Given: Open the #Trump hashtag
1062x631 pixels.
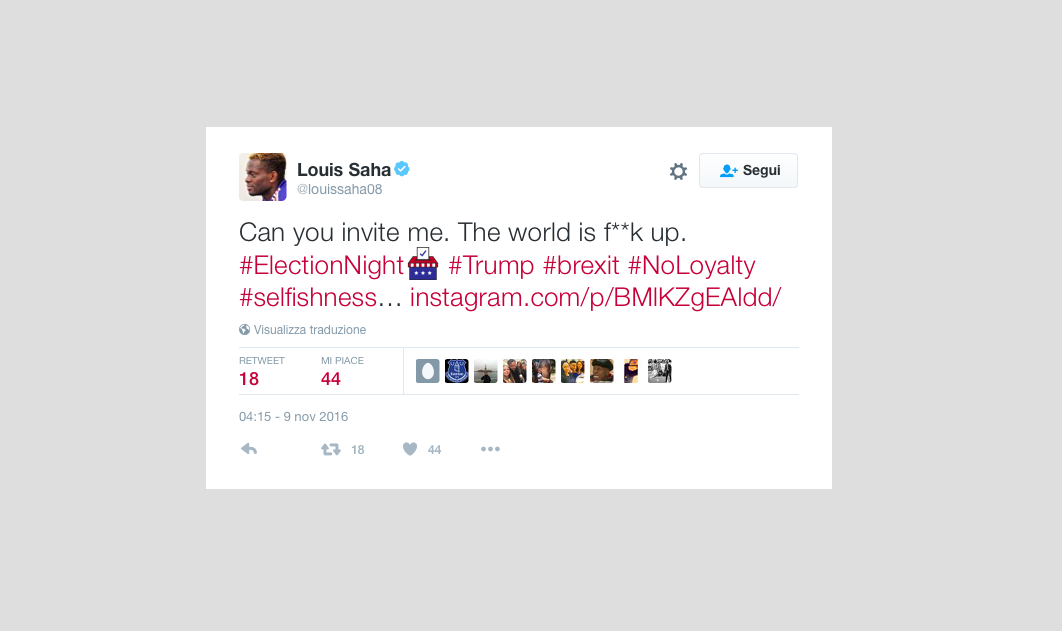Looking at the screenshot, I should click(491, 266).
